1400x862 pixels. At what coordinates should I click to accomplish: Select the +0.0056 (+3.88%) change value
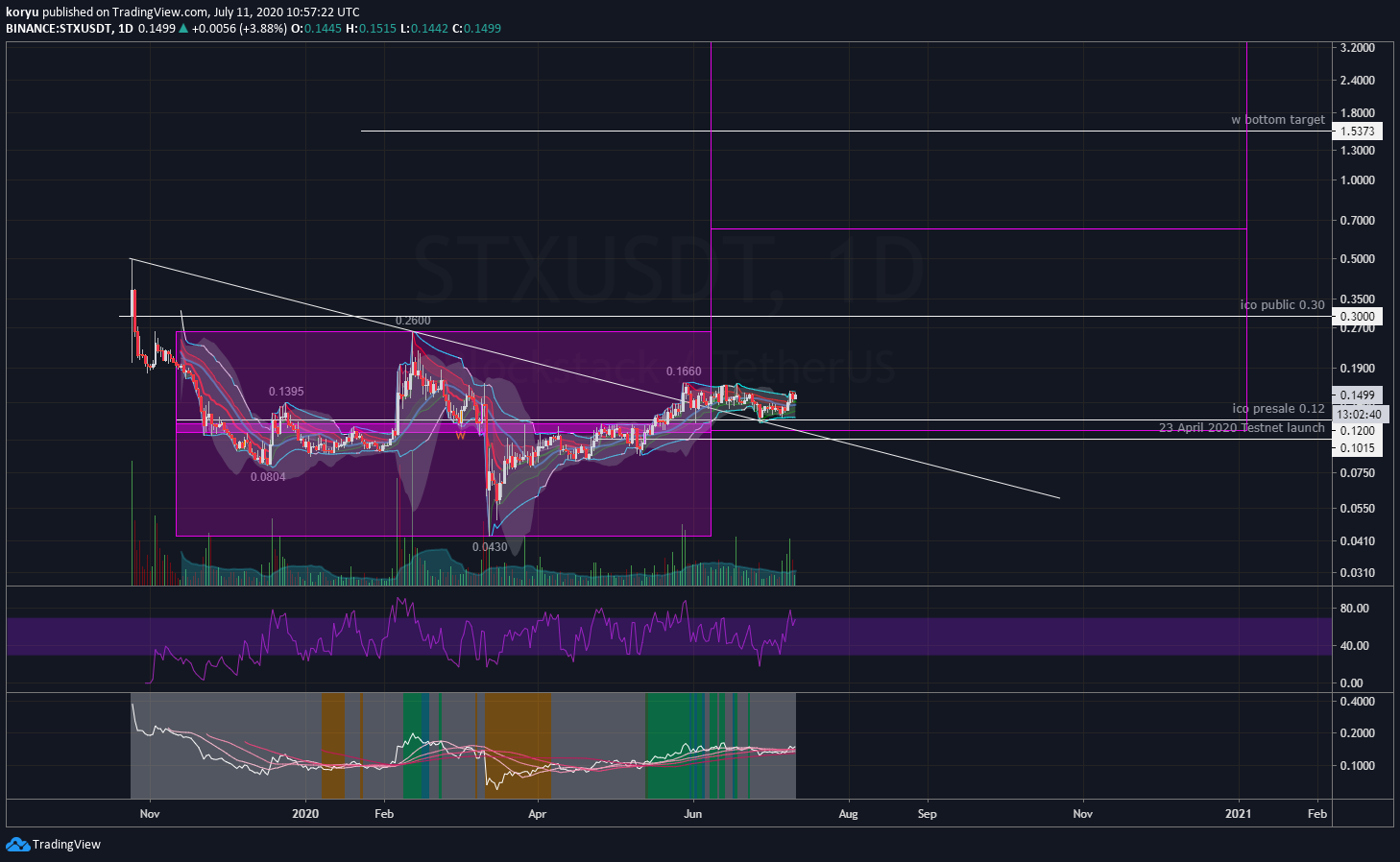click(239, 29)
